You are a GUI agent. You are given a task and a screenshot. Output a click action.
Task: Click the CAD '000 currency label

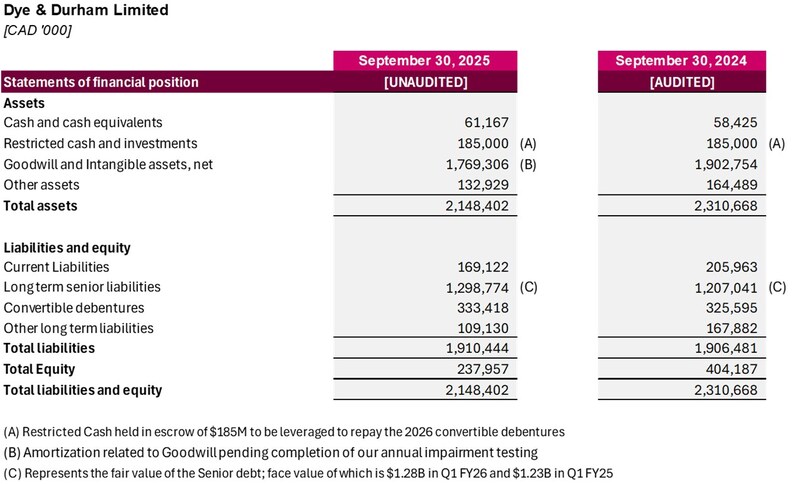point(37,30)
